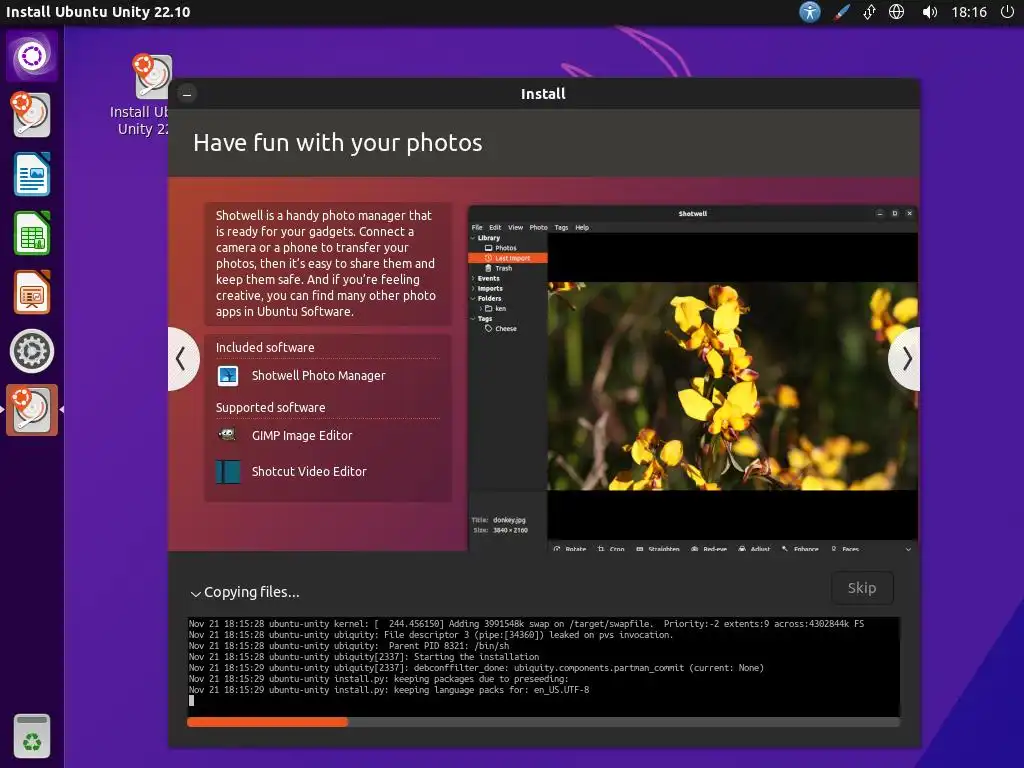Click the Enhance tool in Shotwell toolbar
Screen dimensions: 1024x768
pyautogui.click(x=800, y=549)
